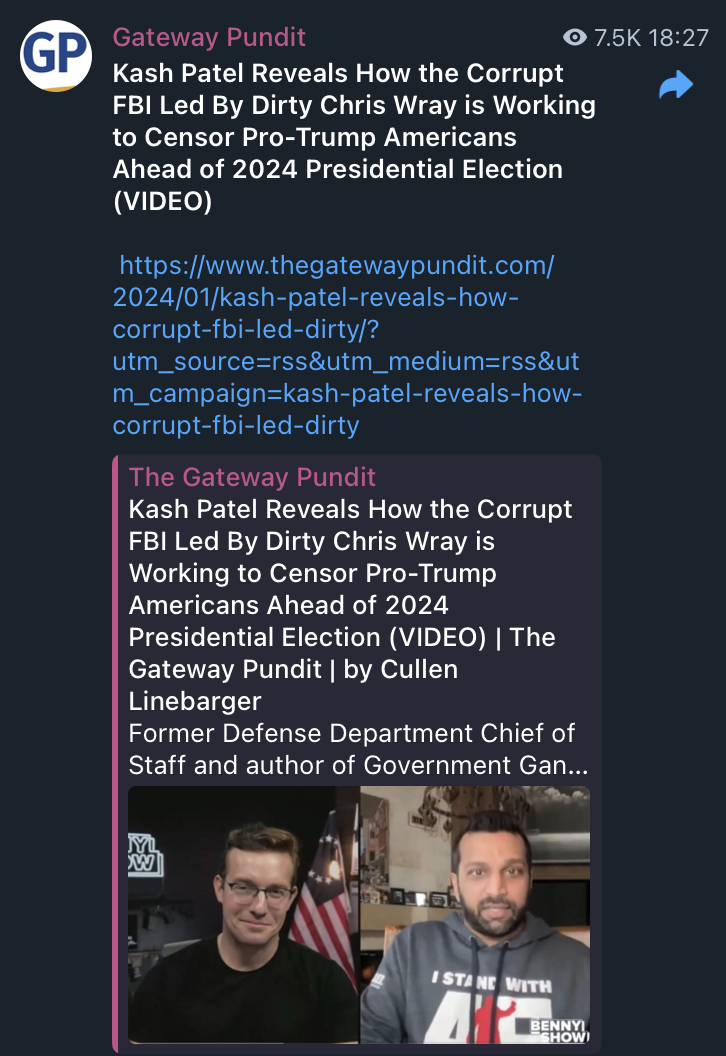Tap the blue forward arrow icon
726x1056 pixels.
(675, 85)
